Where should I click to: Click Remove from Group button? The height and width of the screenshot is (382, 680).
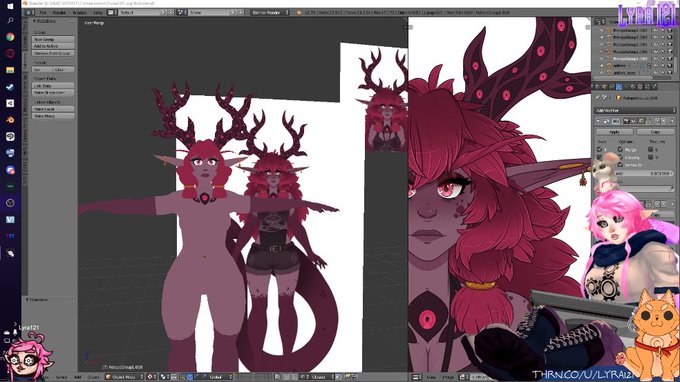pos(53,53)
